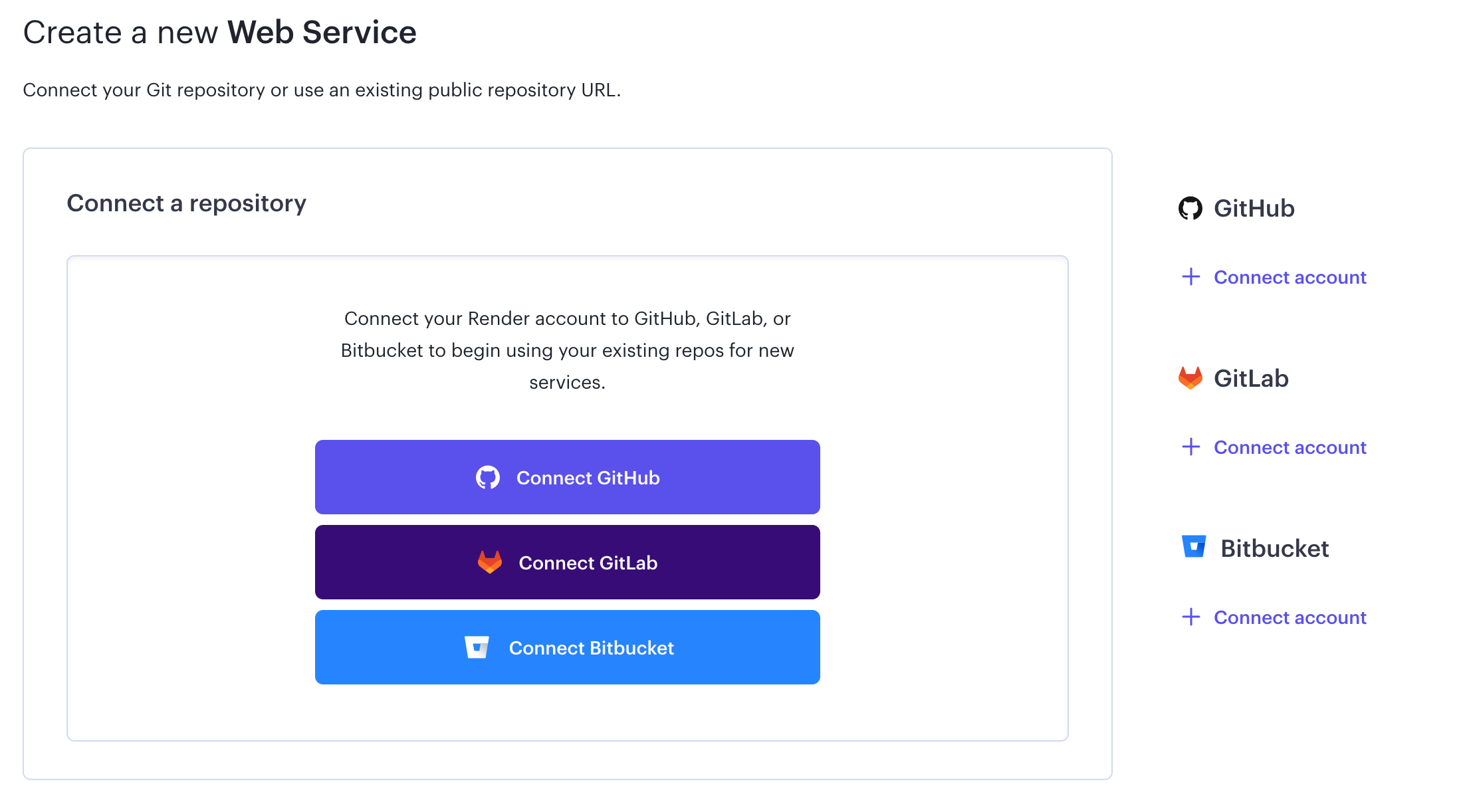Image resolution: width=1469 pixels, height=812 pixels.
Task: Open the Connect account link for GitLab
Action: click(x=1290, y=447)
